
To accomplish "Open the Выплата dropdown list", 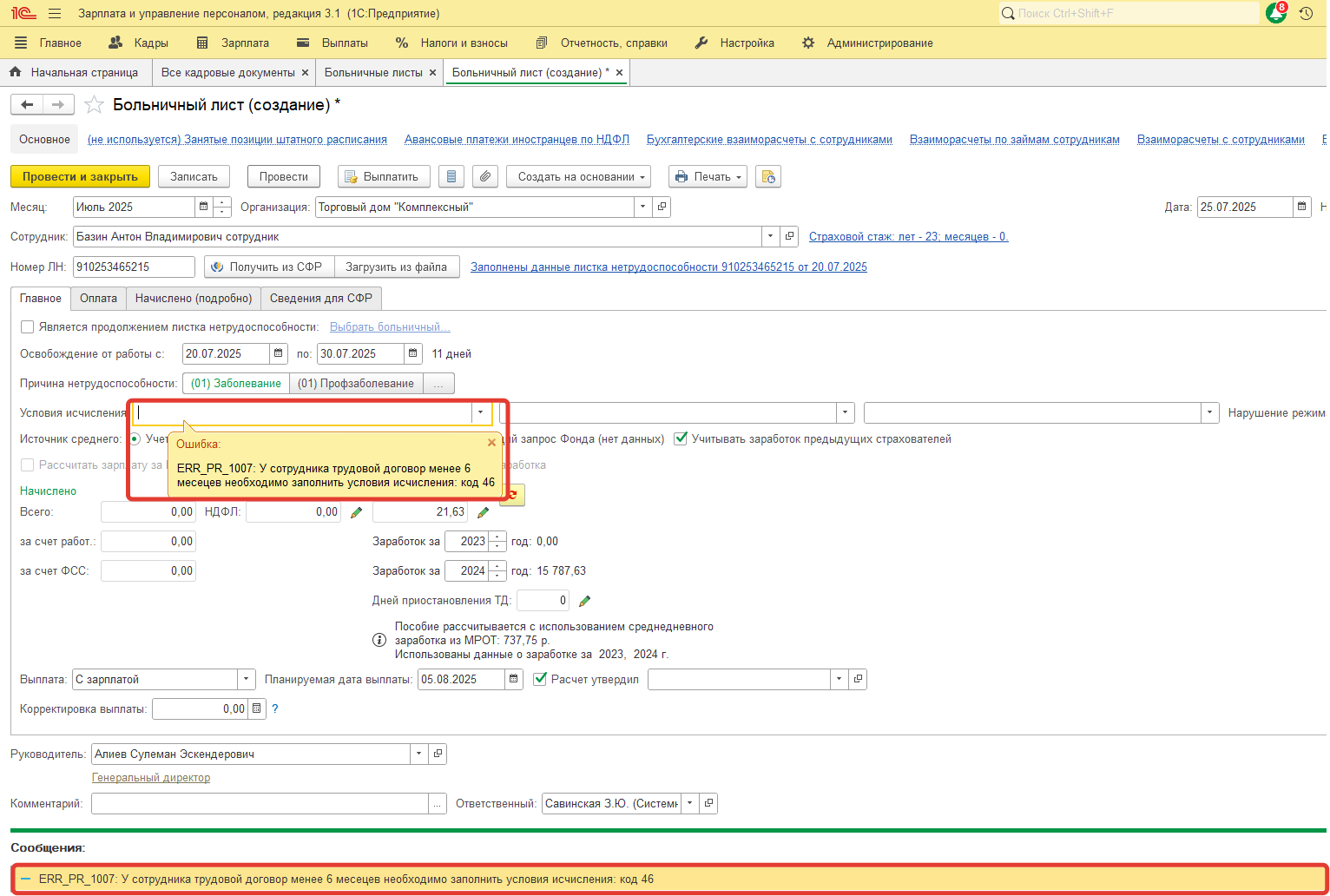I will pos(247,679).
